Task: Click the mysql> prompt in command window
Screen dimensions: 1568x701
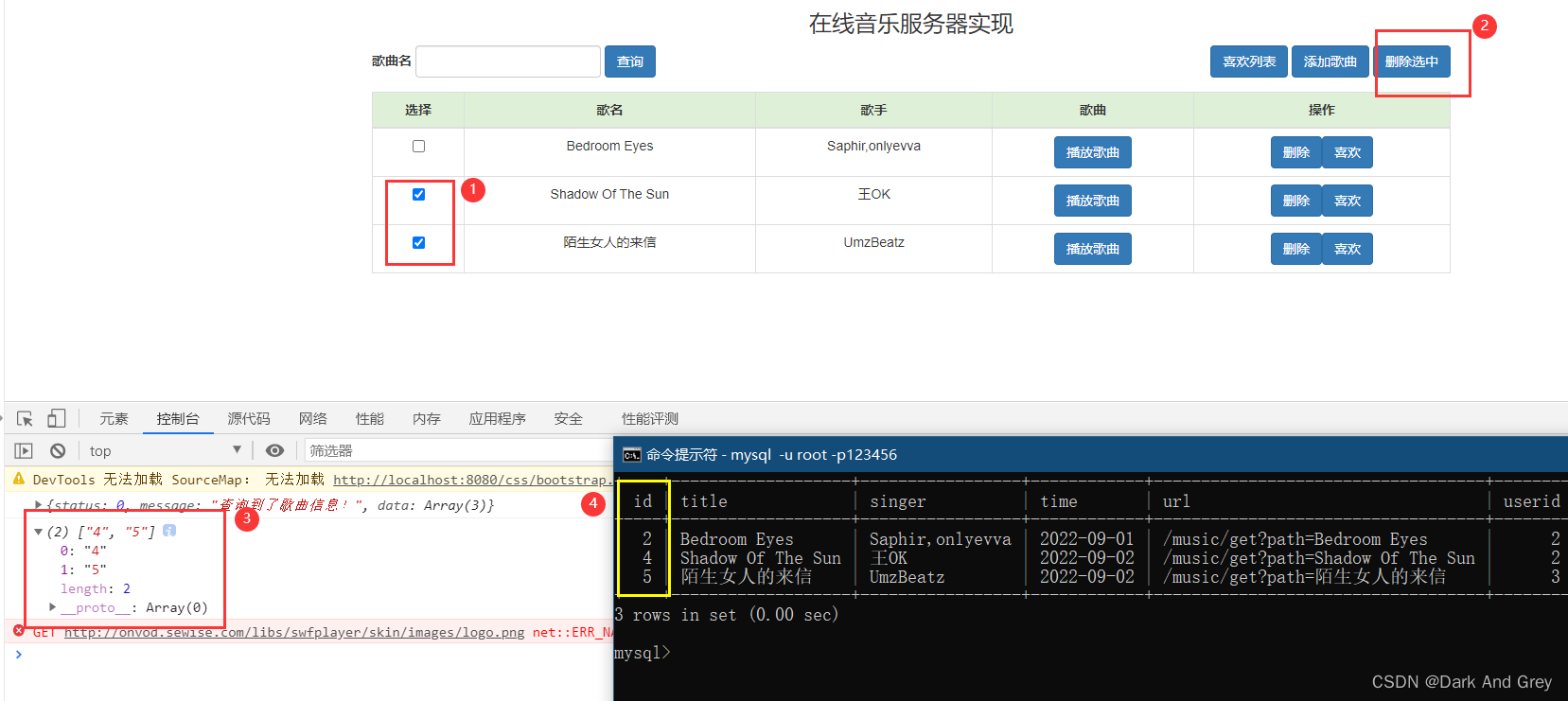Action: (643, 653)
